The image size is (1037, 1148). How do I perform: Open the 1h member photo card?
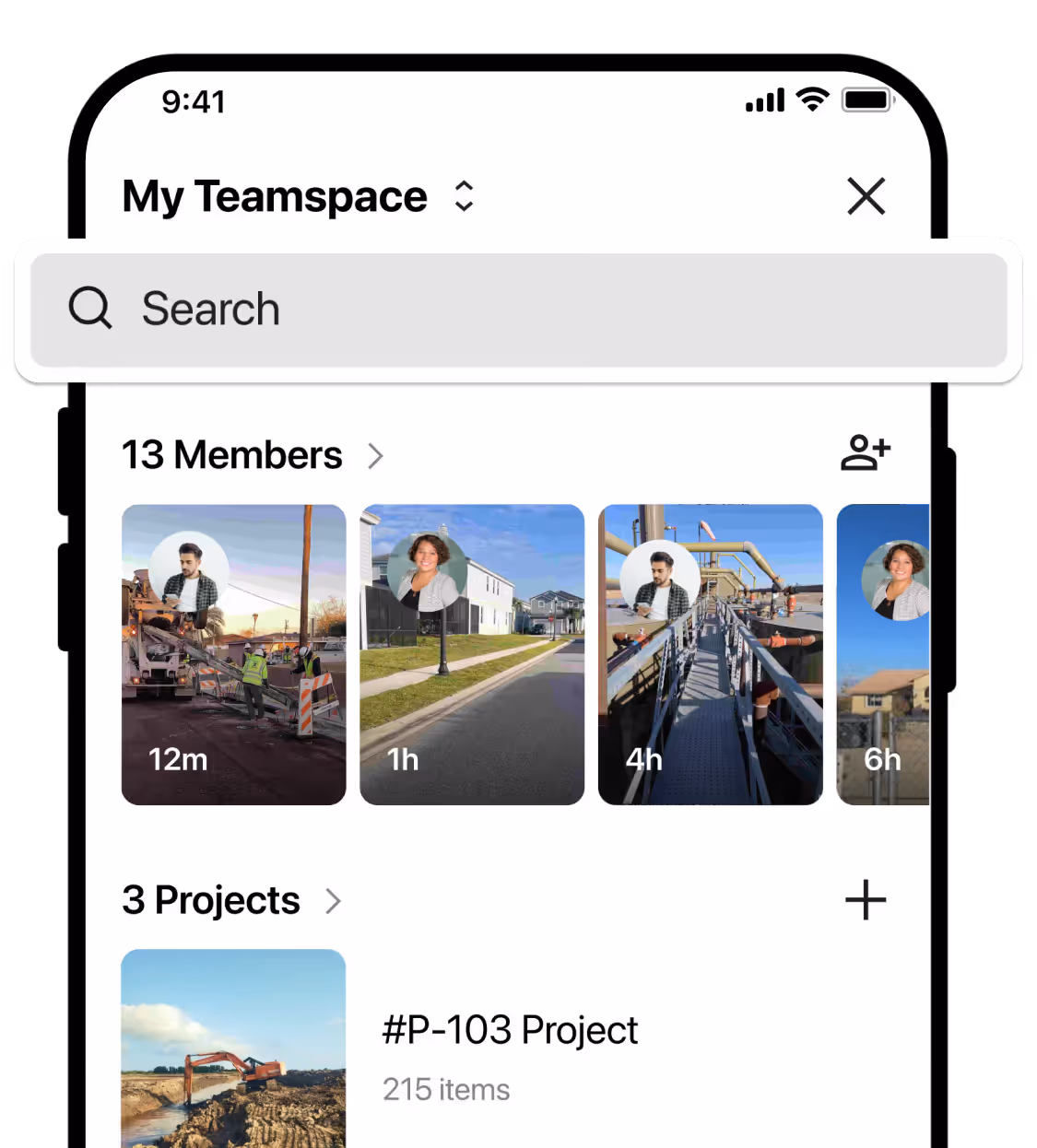coord(472,654)
